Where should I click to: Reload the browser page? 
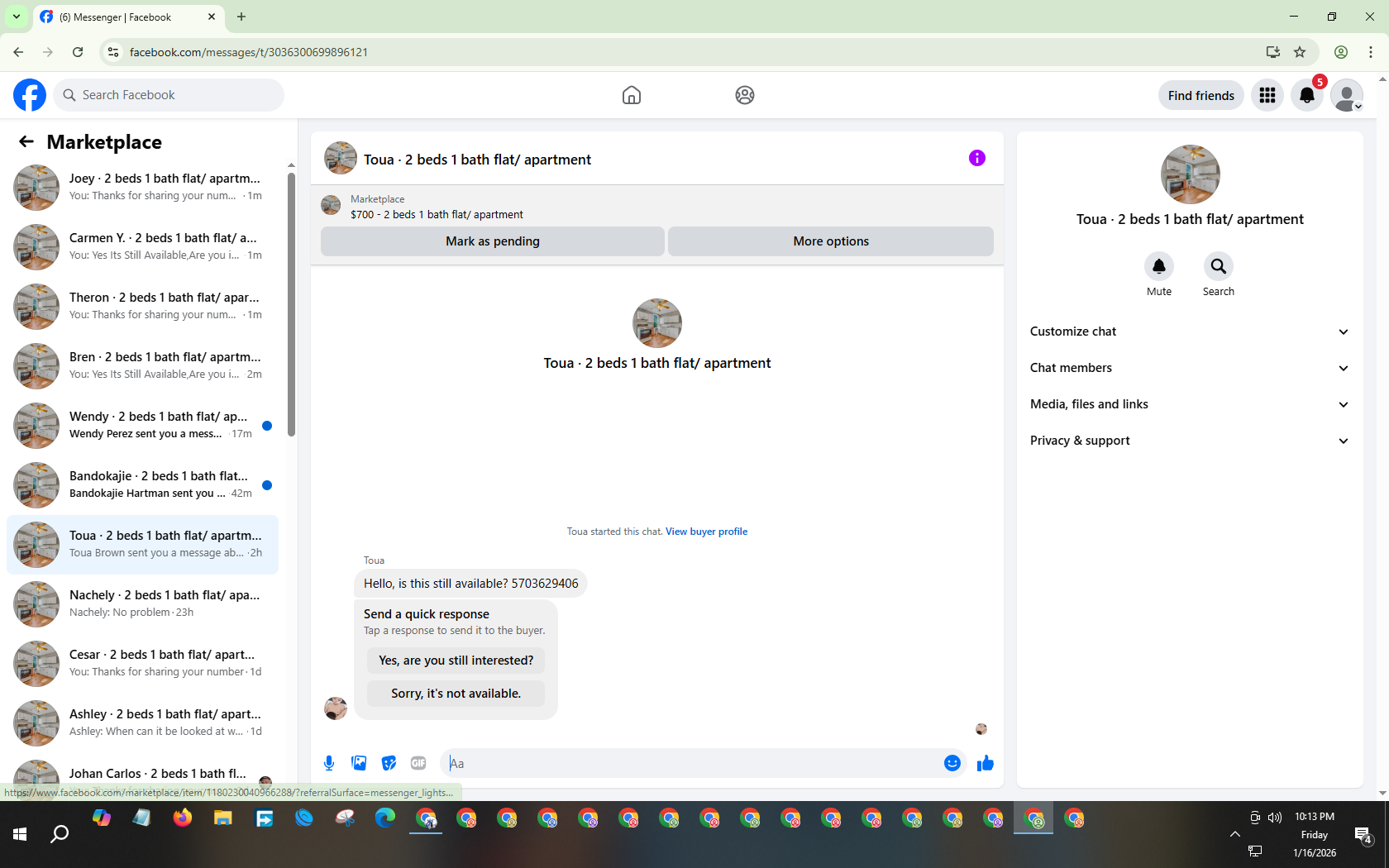click(x=78, y=52)
